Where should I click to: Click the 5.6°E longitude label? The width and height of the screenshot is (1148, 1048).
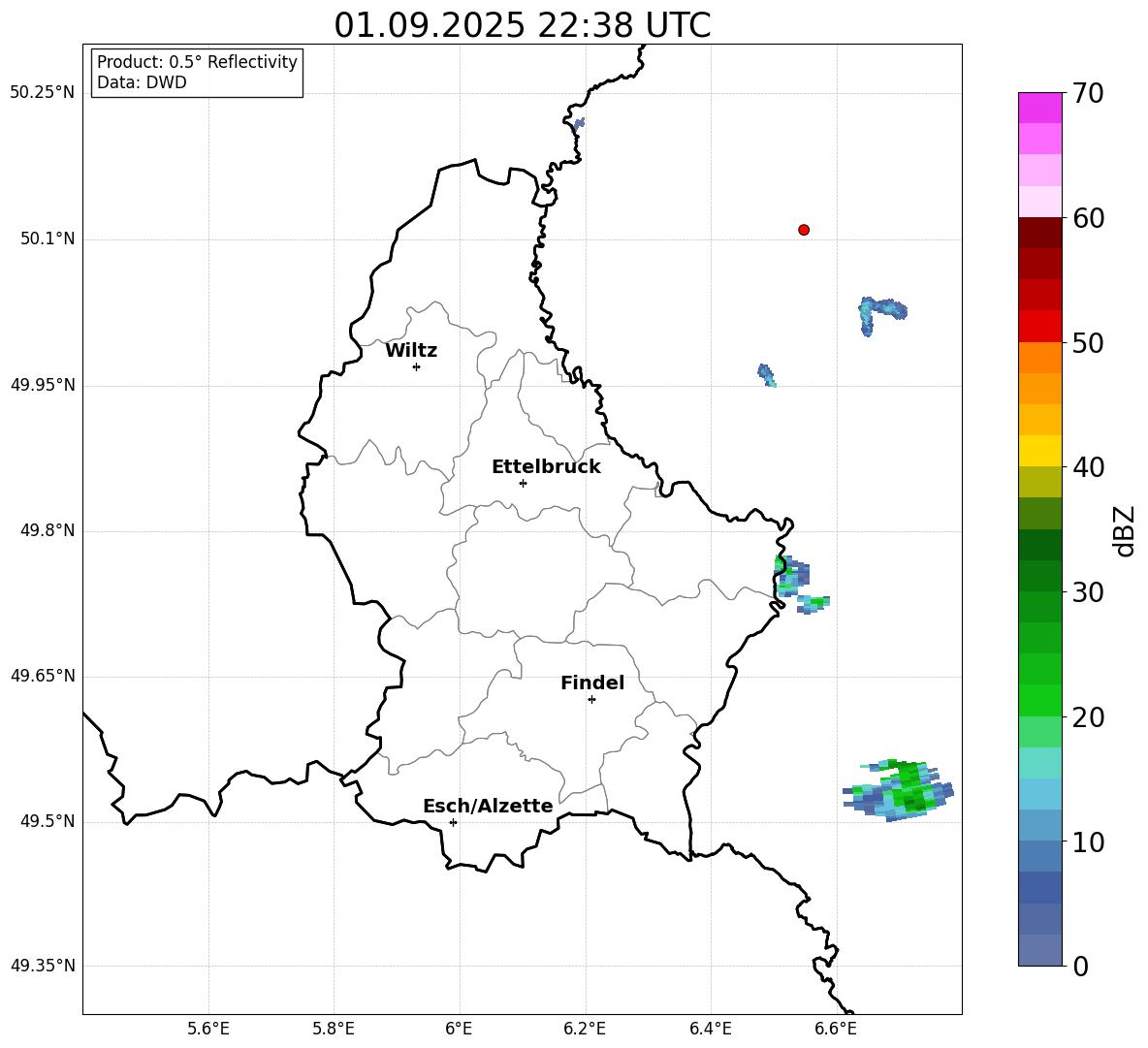[x=208, y=1029]
